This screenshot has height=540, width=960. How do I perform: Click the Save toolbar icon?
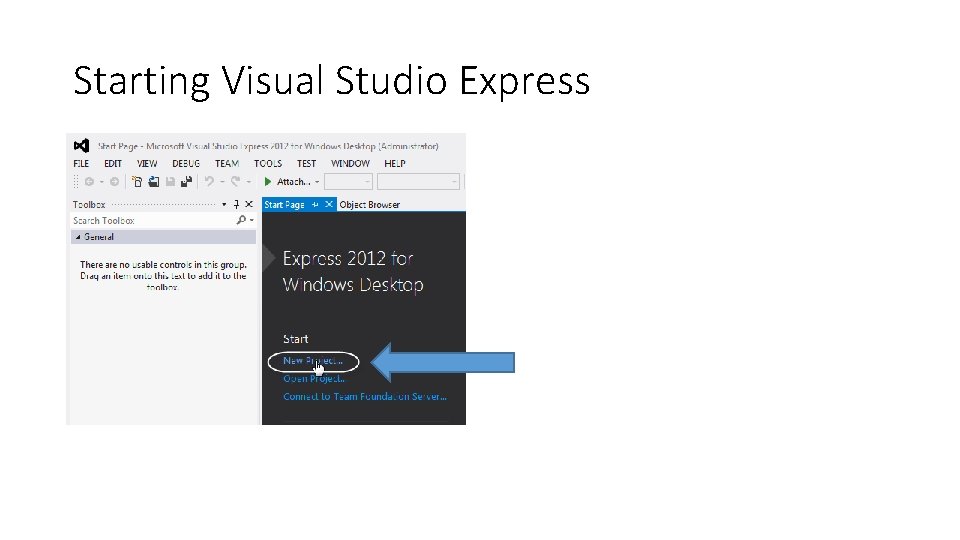pos(170,182)
